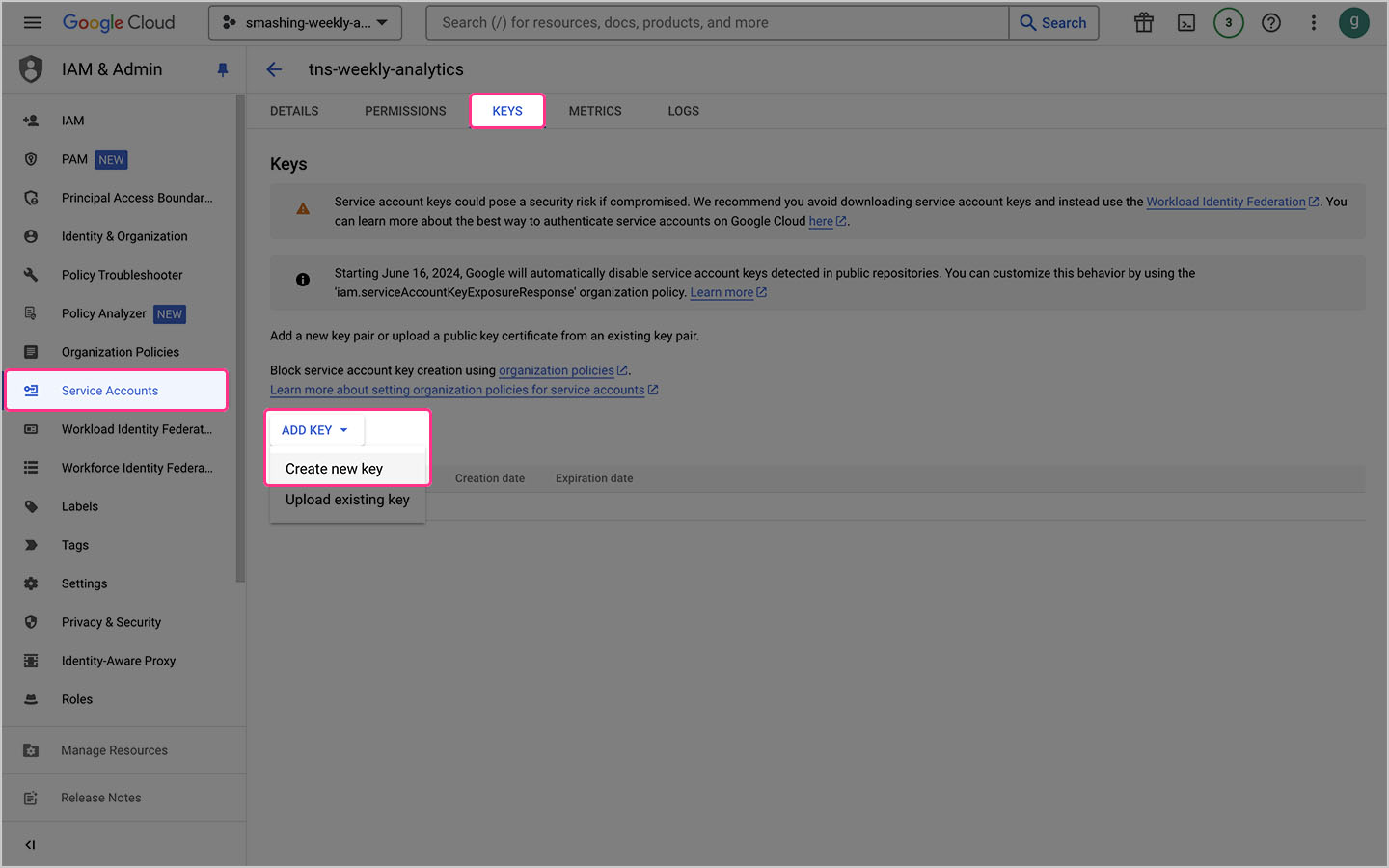1389x868 pixels.
Task: Click inside the resources search field
Action: (x=714, y=22)
